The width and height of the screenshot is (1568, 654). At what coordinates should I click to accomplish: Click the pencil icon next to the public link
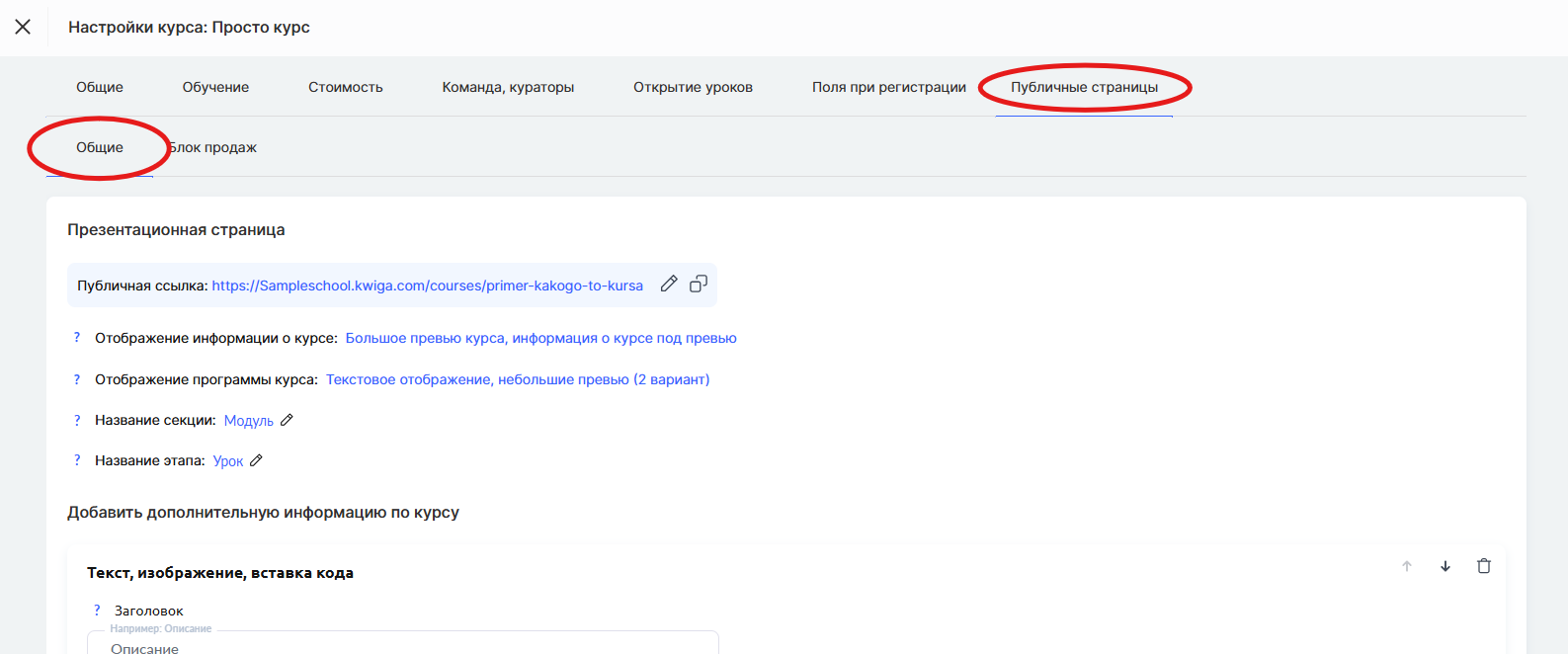tap(669, 285)
